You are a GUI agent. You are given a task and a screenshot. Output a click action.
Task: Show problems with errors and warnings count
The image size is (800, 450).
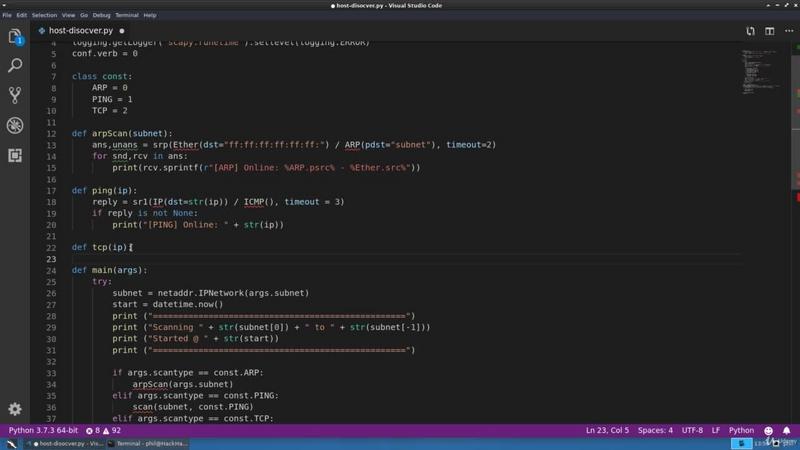[103, 431]
